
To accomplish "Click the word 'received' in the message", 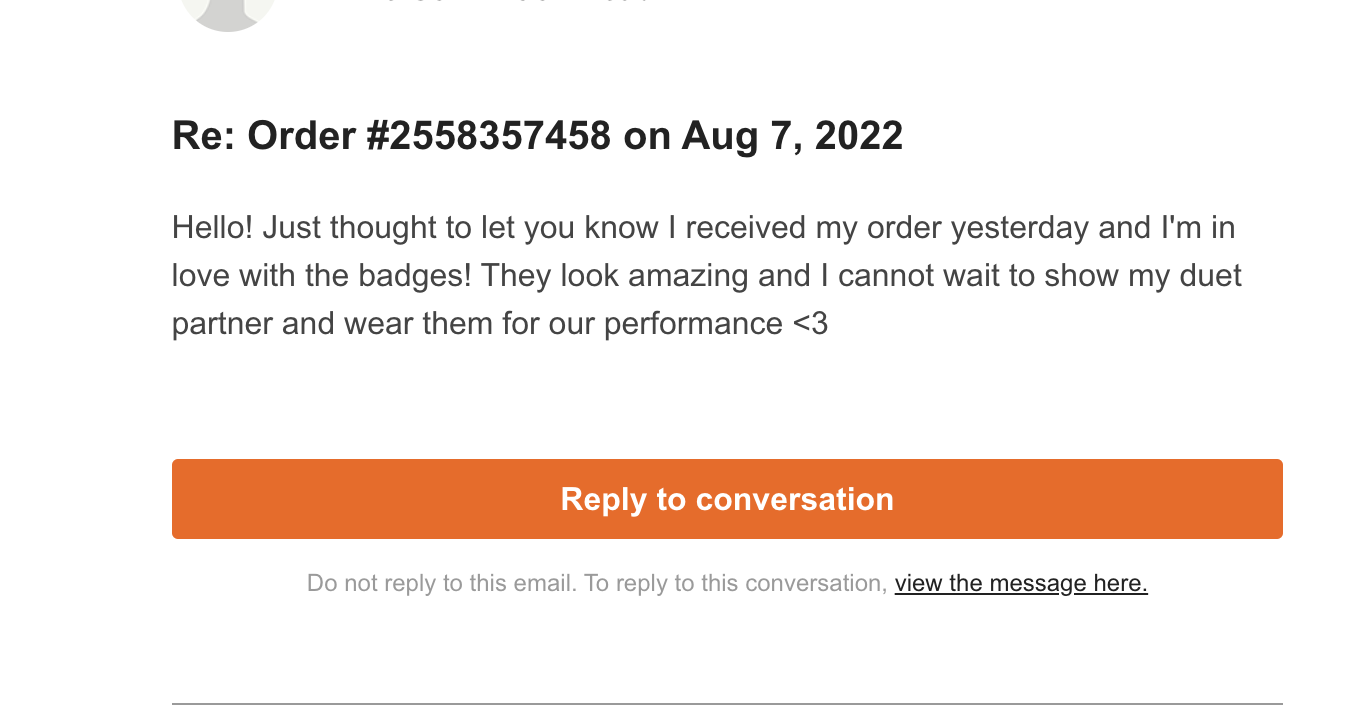I will (745, 228).
